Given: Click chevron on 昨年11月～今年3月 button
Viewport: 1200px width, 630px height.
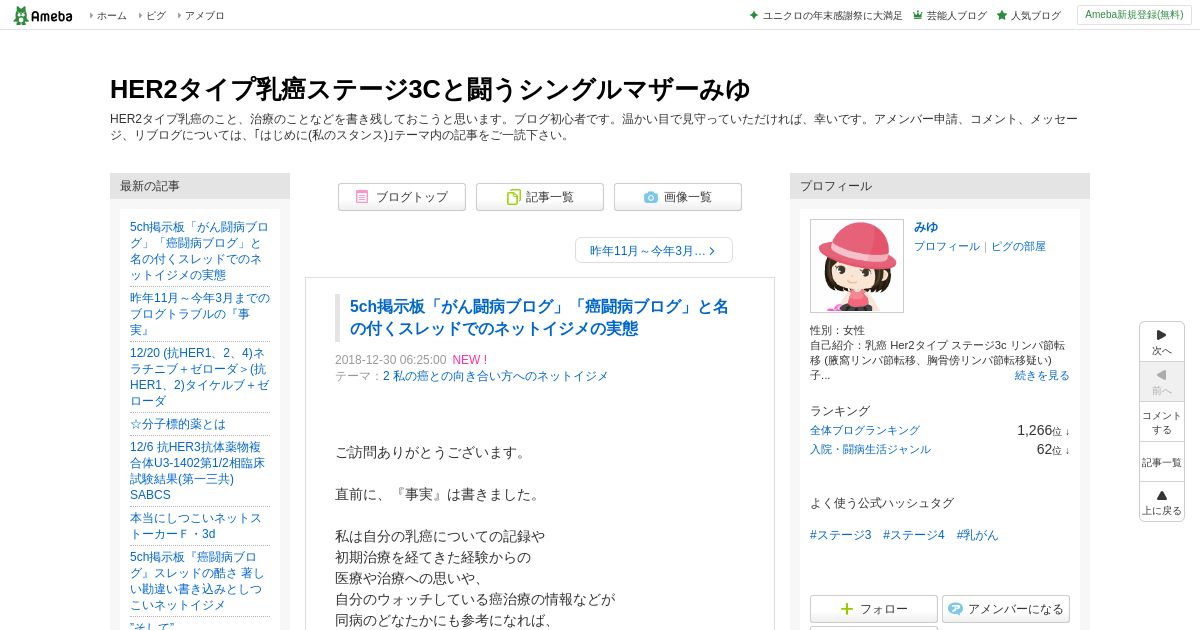Looking at the screenshot, I should click(x=712, y=251).
